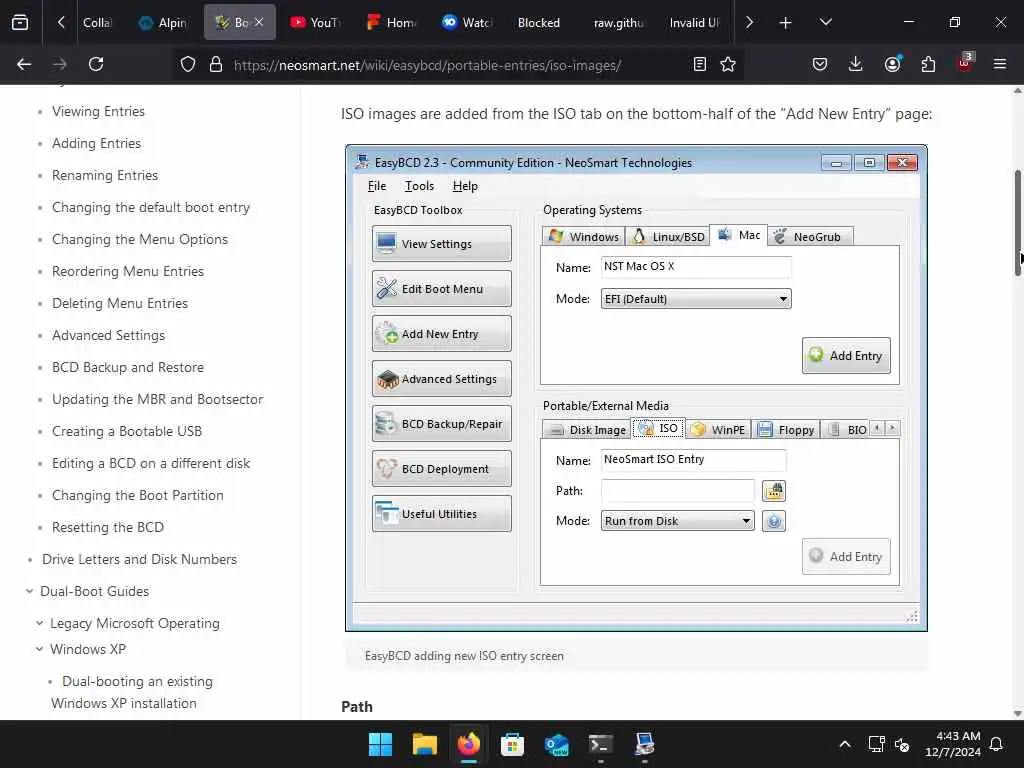Image resolution: width=1024 pixels, height=768 pixels.
Task: Switch to the Blocked tab
Action: [x=539, y=23]
